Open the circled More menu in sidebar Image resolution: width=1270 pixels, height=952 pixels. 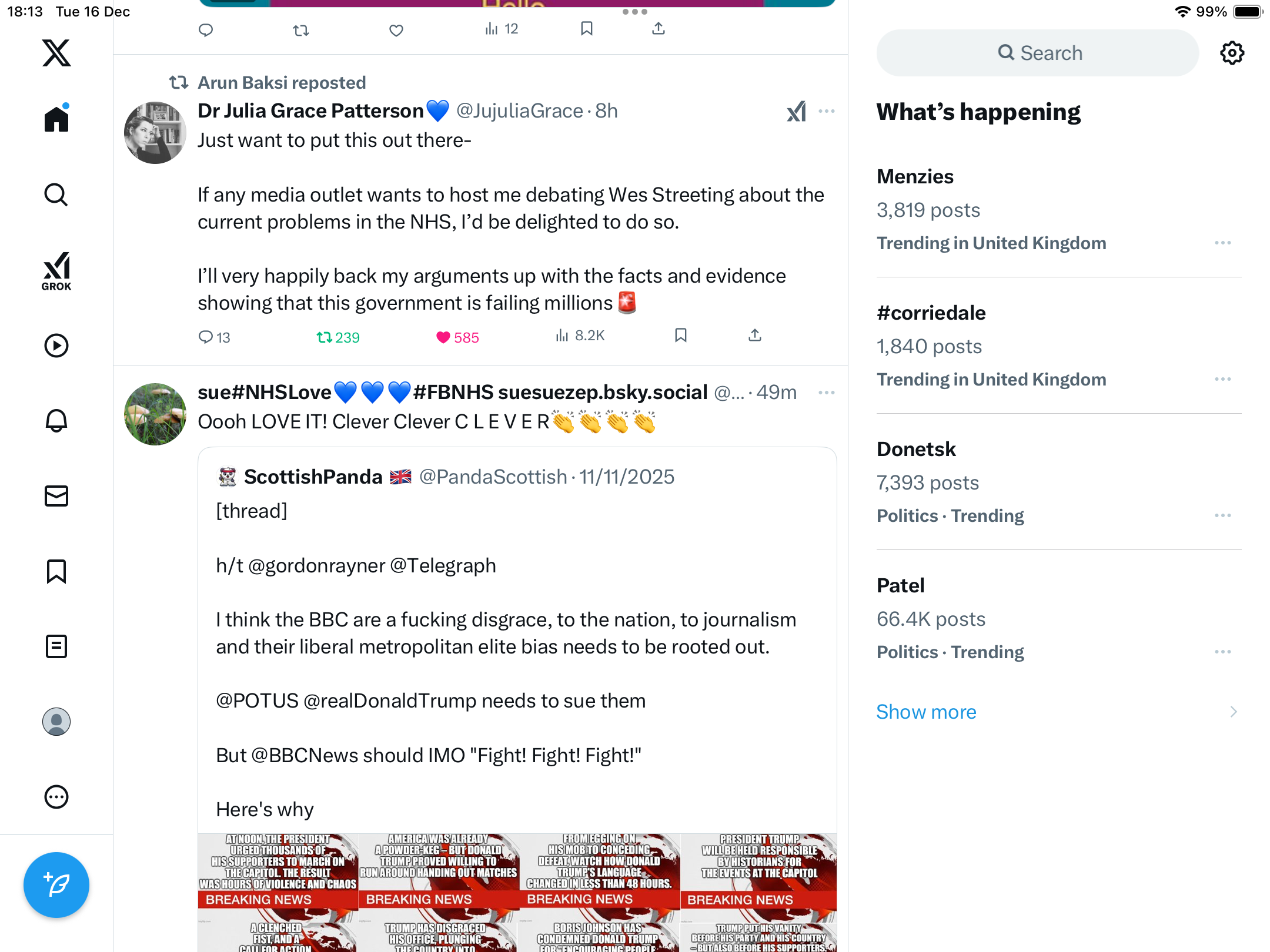(56, 797)
